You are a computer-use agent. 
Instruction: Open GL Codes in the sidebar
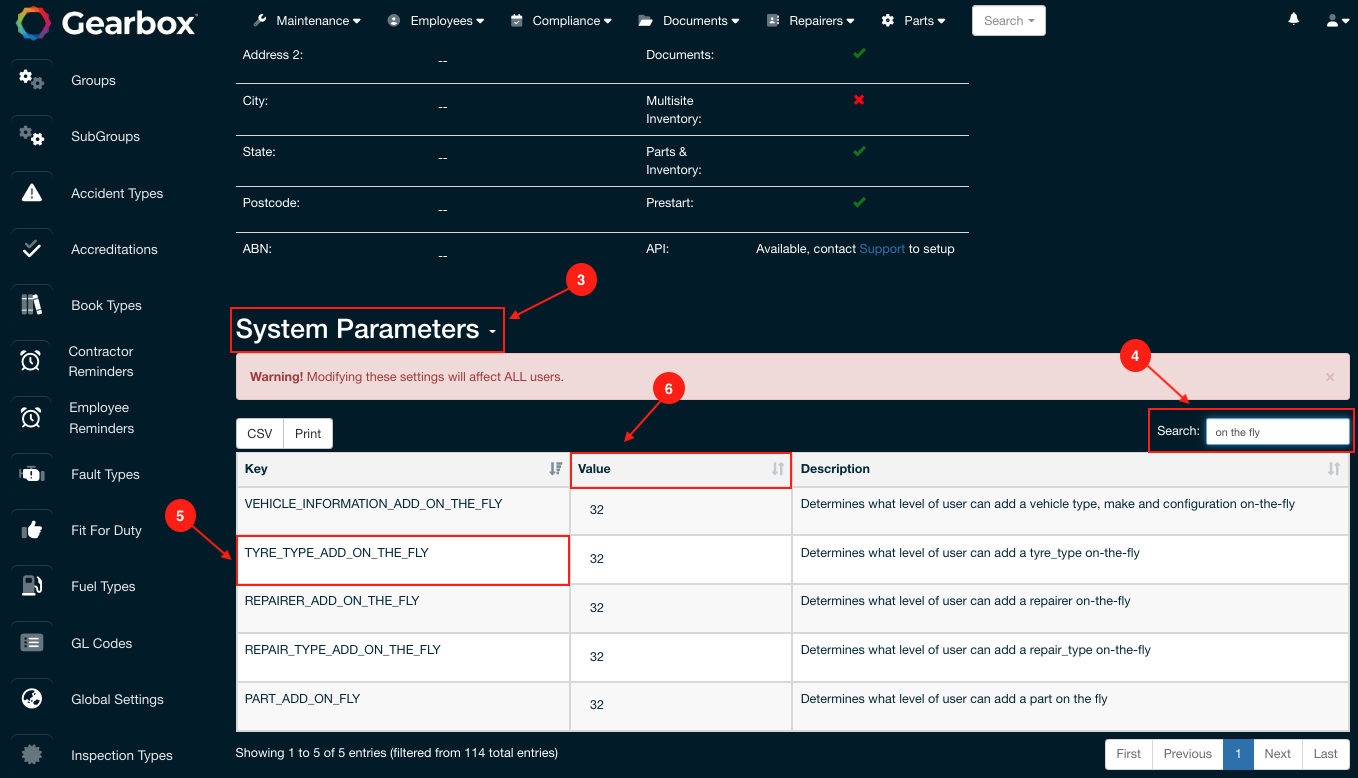tap(101, 643)
